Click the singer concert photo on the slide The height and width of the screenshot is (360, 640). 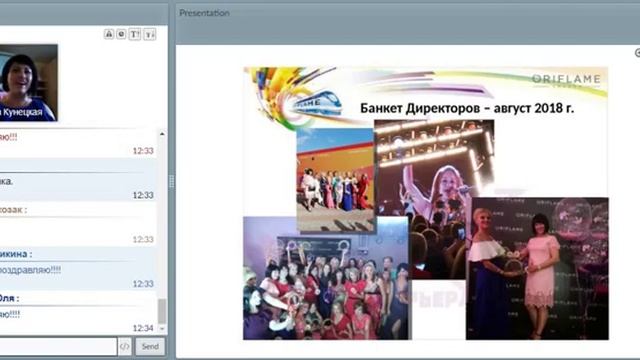(x=434, y=199)
